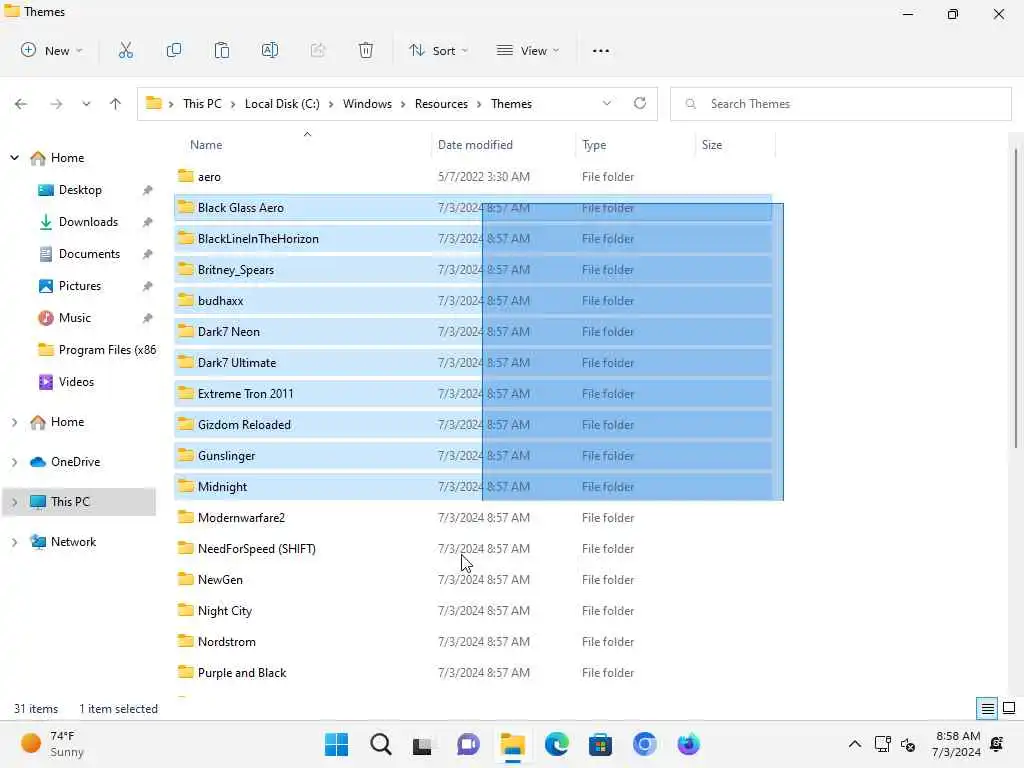1024x768 pixels.
Task: Expand the This PC tree node
Action: (x=14, y=502)
